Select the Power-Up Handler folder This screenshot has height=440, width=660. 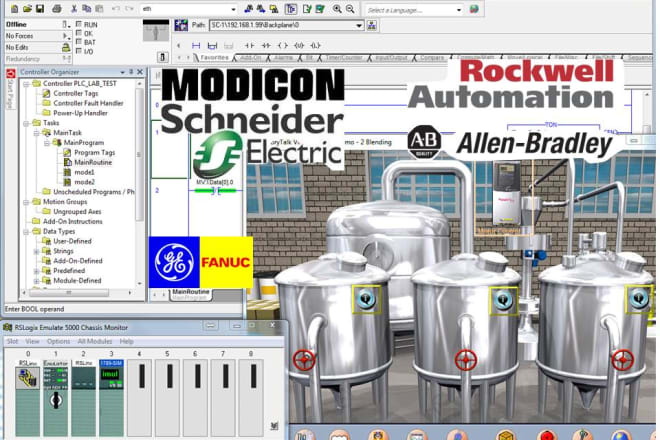pyautogui.click(x=75, y=113)
